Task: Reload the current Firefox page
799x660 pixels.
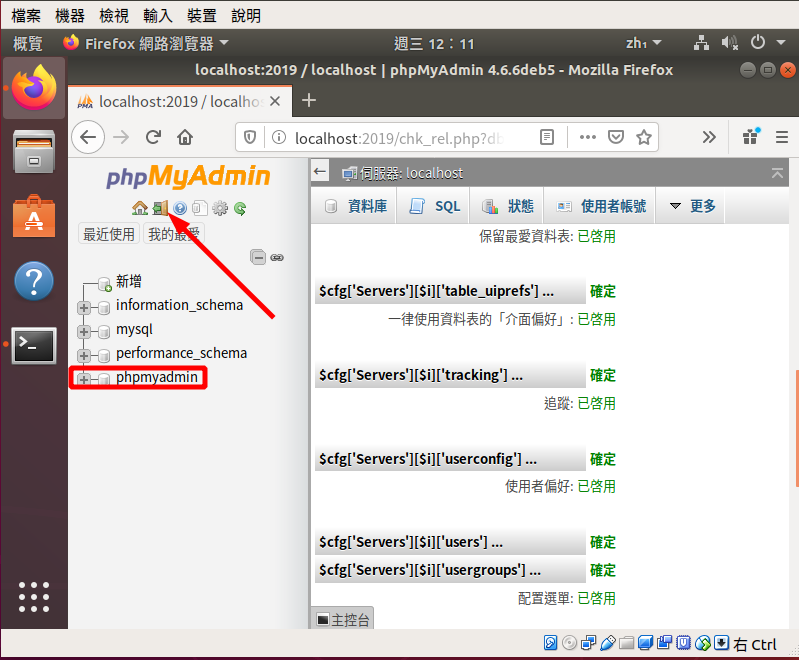Action: [x=153, y=137]
